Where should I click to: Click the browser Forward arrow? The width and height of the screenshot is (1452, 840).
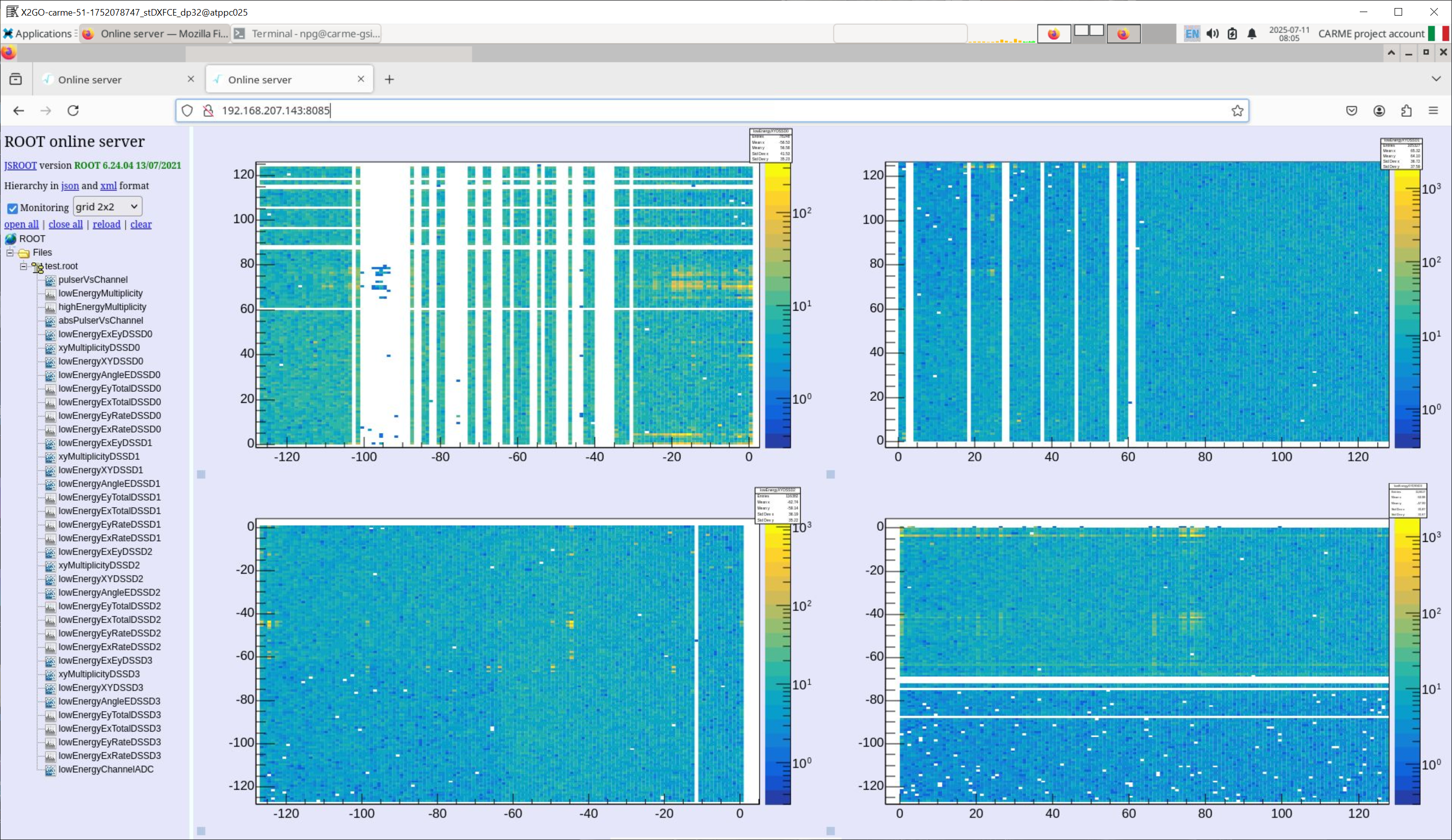point(45,111)
